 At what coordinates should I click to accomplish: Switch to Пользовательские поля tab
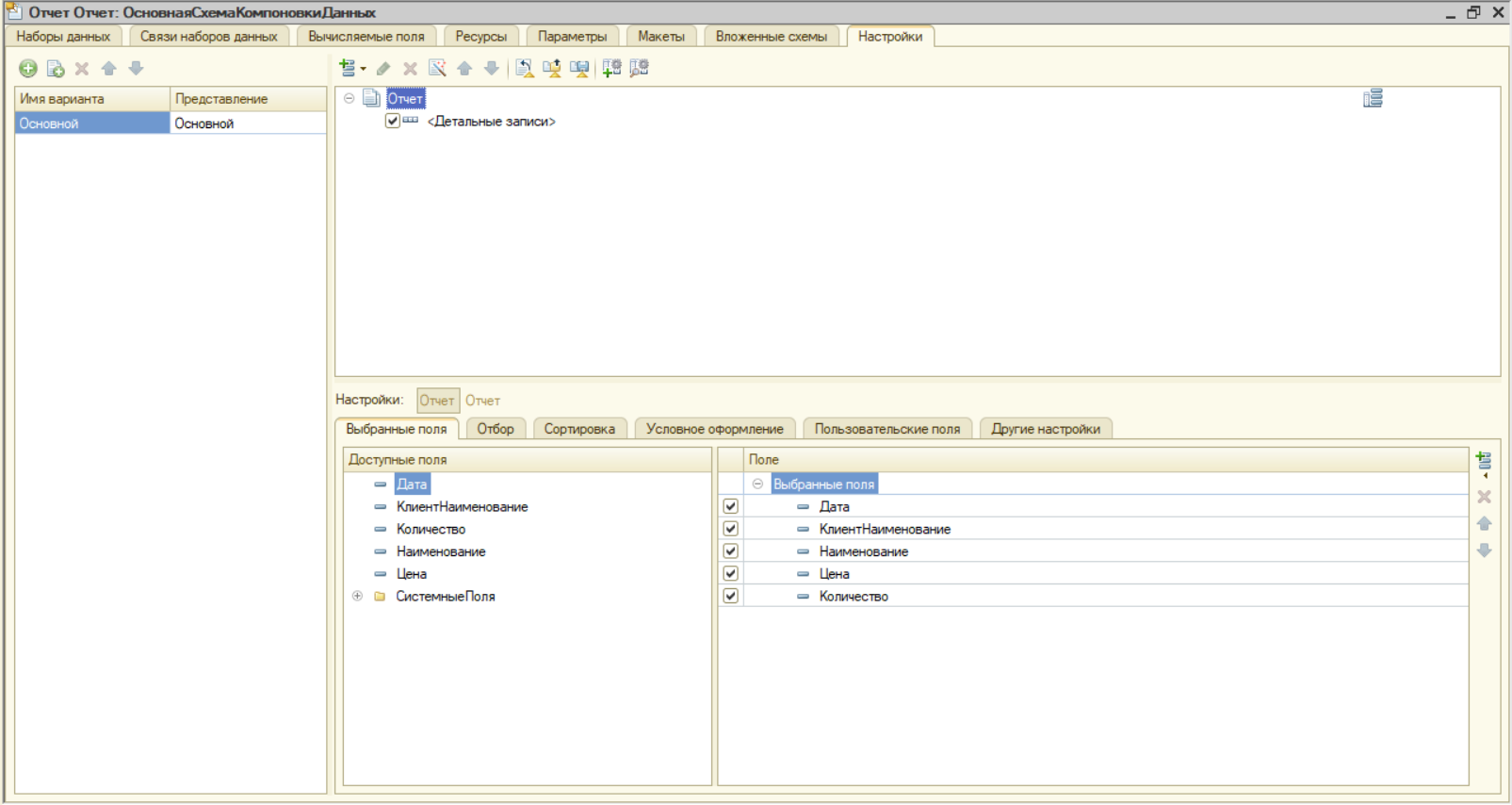coord(887,429)
